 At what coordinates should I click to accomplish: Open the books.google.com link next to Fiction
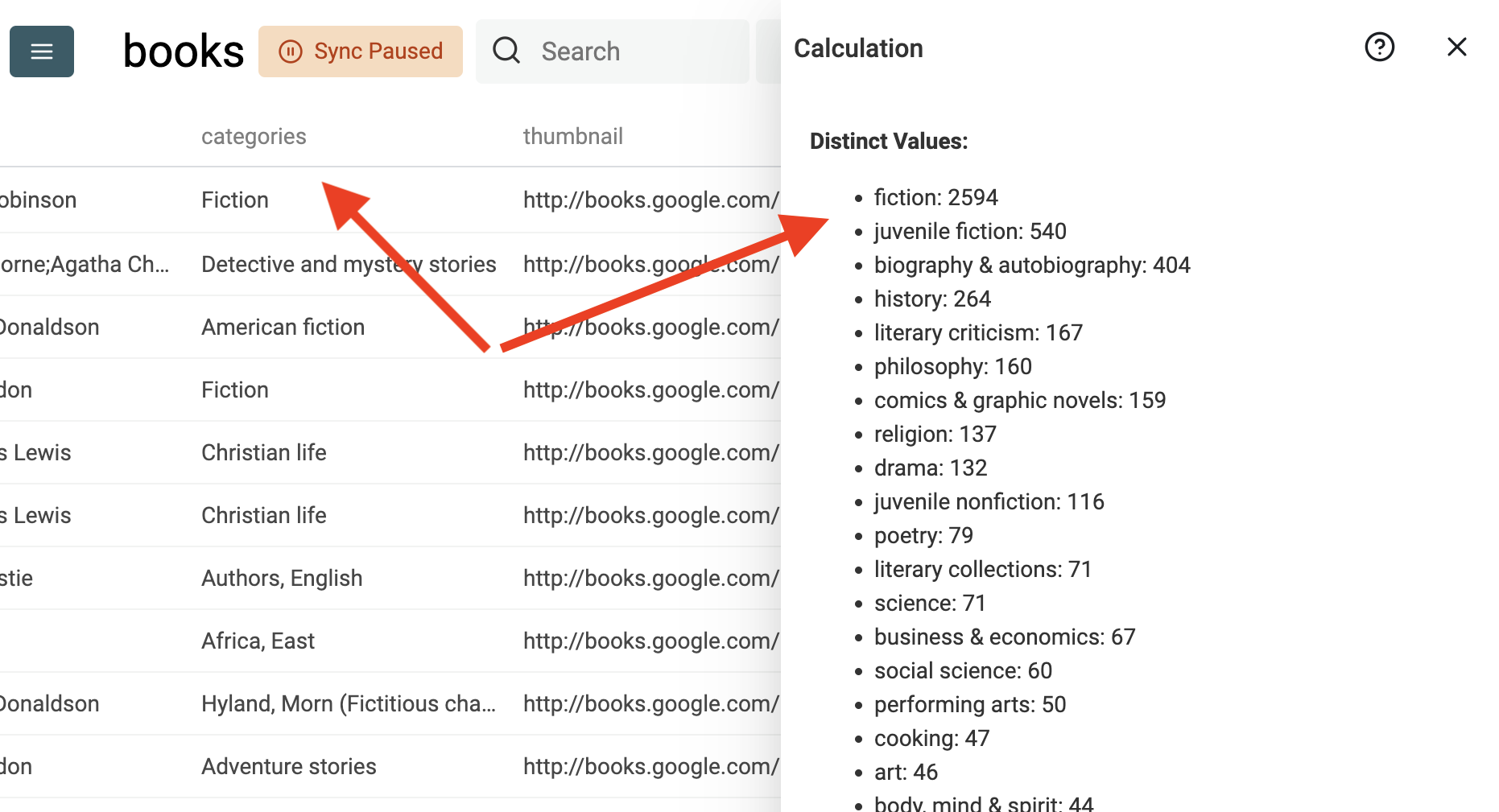coord(650,200)
